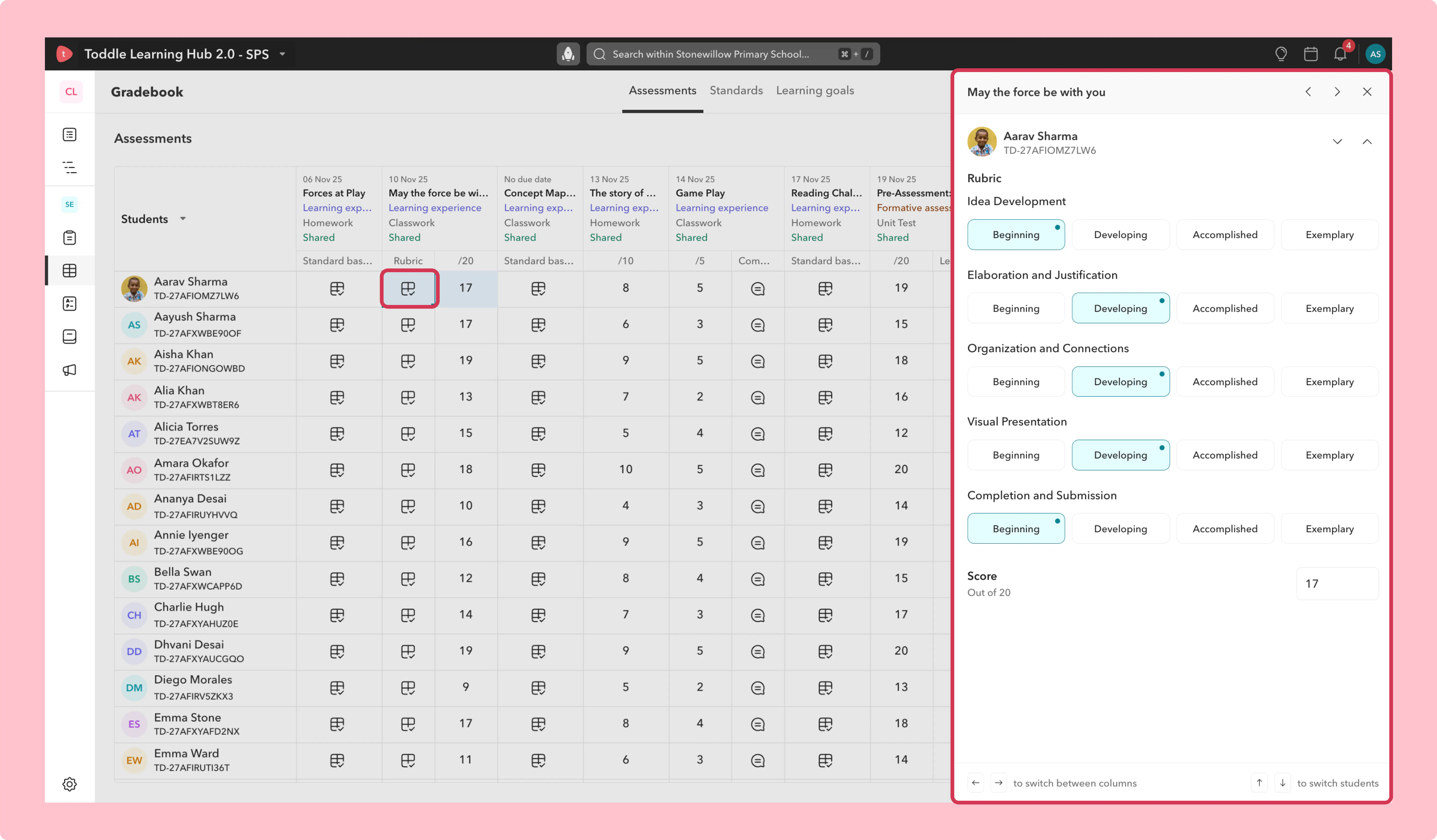Open the calendar icon in top bar
Viewport: 1437px width, 840px height.
click(1310, 54)
